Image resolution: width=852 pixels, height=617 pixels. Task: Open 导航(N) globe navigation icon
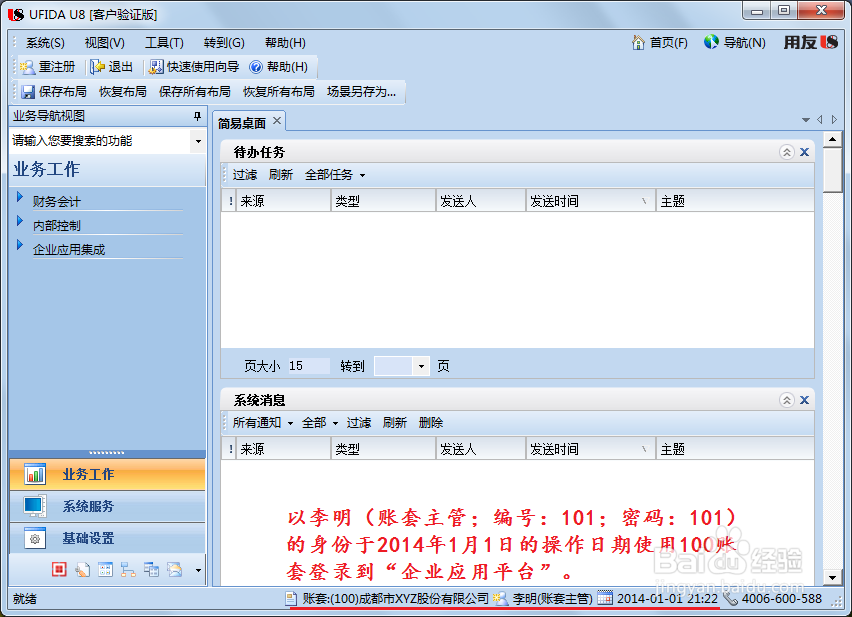click(711, 42)
